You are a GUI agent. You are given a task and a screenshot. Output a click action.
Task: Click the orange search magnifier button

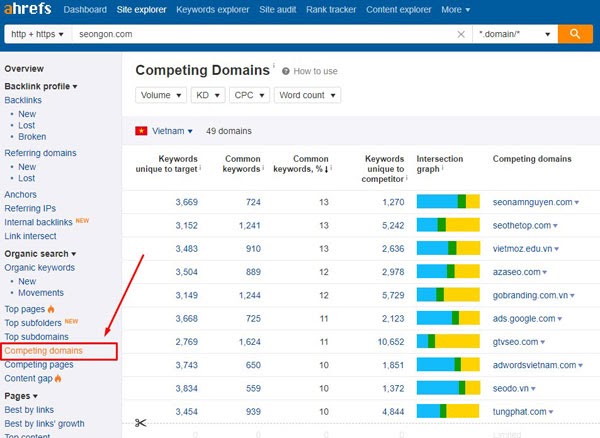(x=575, y=34)
